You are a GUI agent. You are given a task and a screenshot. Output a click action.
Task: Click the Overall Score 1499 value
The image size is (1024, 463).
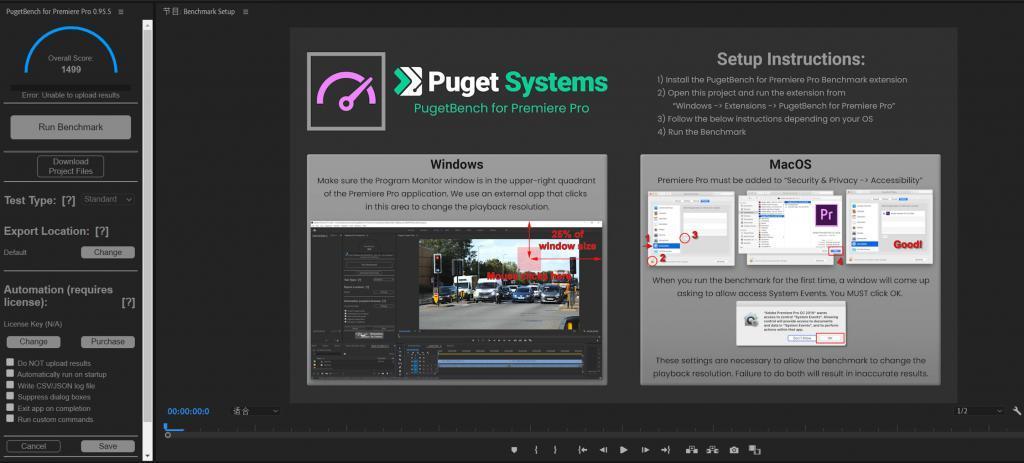[71, 69]
